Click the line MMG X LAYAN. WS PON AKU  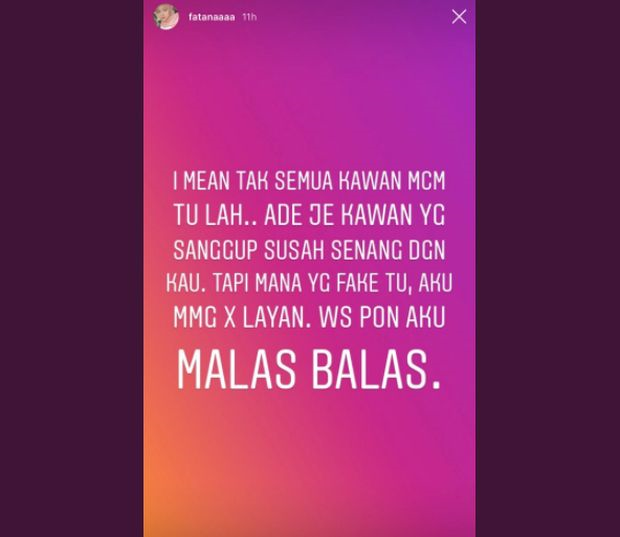click(x=309, y=318)
